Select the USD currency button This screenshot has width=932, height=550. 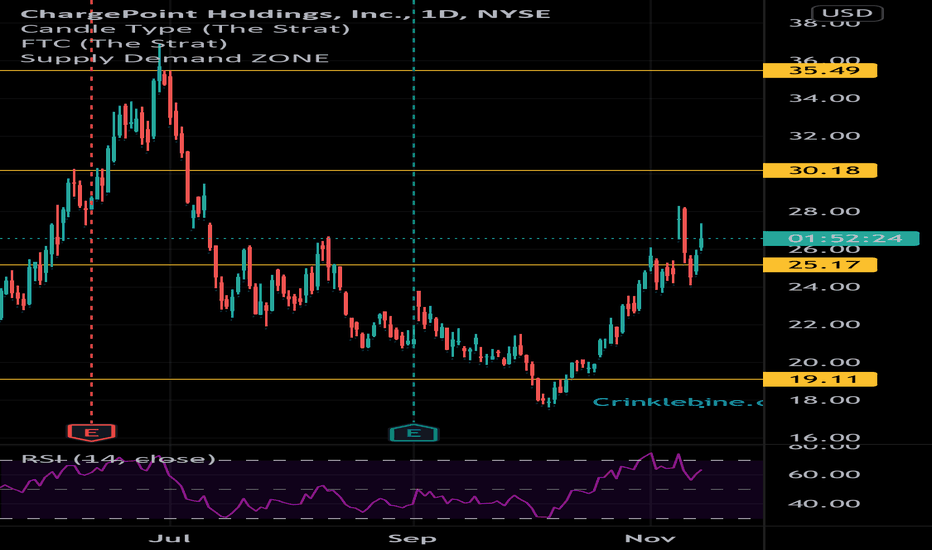(x=847, y=12)
